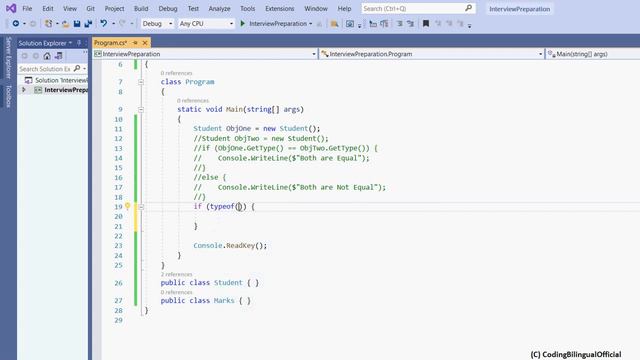640x360 pixels.
Task: Open the Edit menu
Action: tap(48, 8)
